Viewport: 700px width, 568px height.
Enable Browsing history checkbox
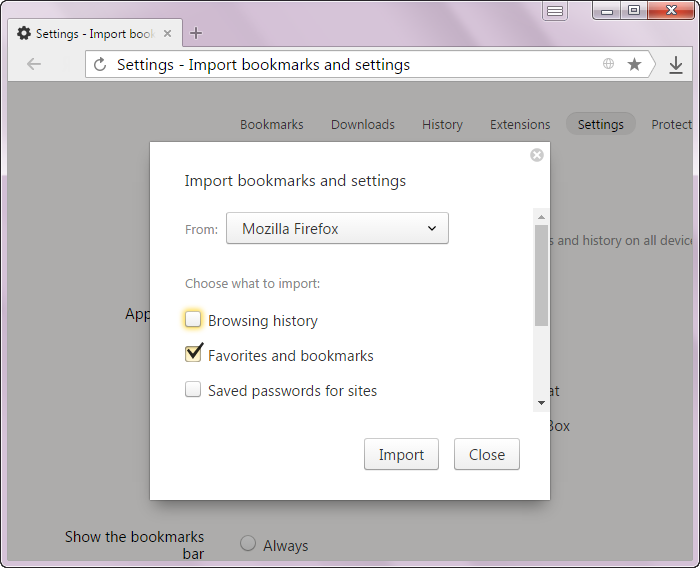click(193, 319)
